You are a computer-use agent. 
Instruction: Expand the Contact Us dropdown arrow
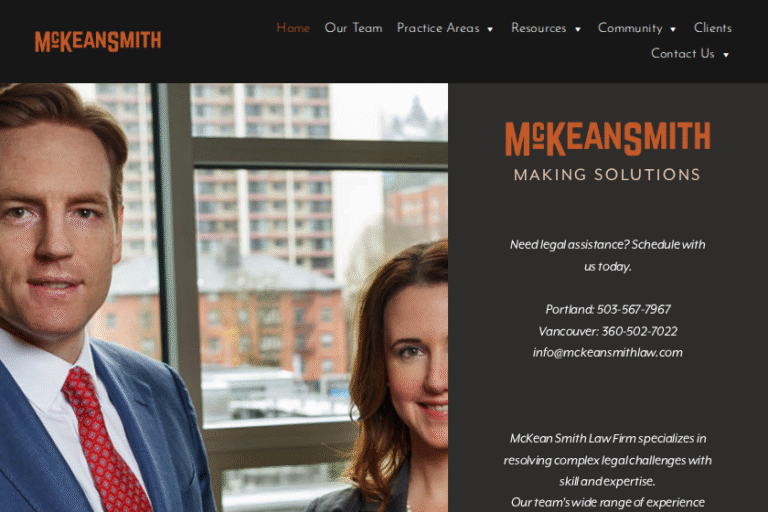(x=726, y=55)
